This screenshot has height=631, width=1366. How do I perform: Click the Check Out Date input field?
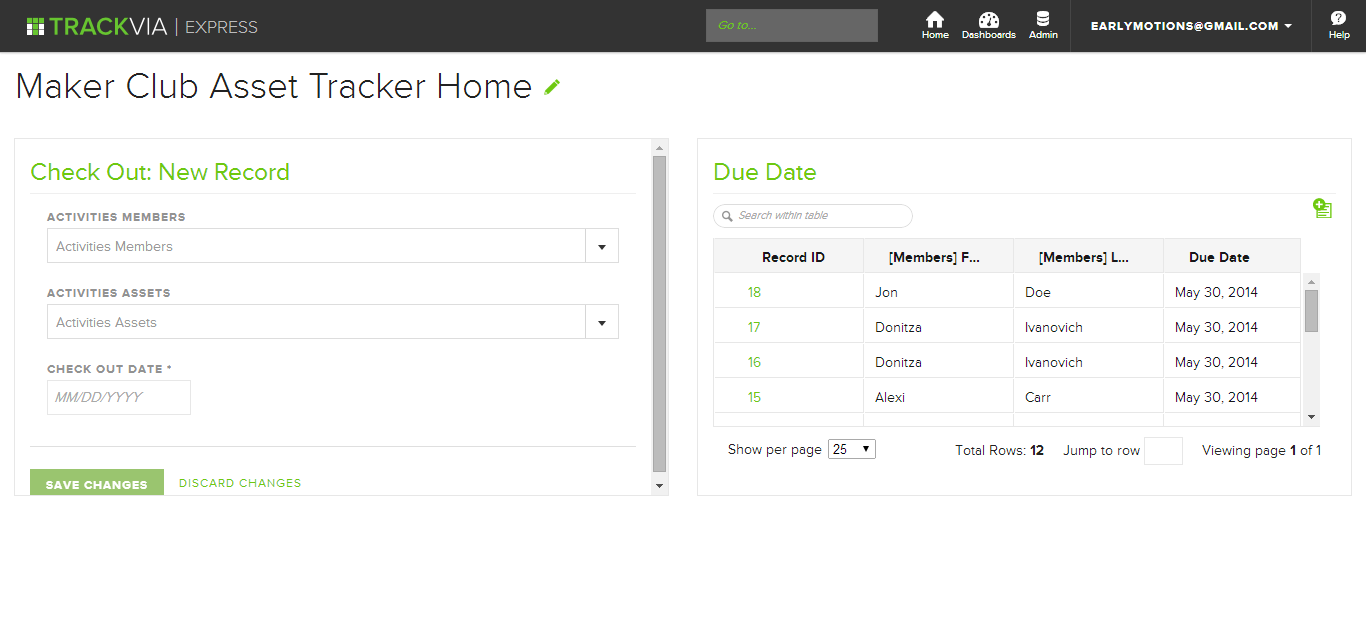pos(119,397)
